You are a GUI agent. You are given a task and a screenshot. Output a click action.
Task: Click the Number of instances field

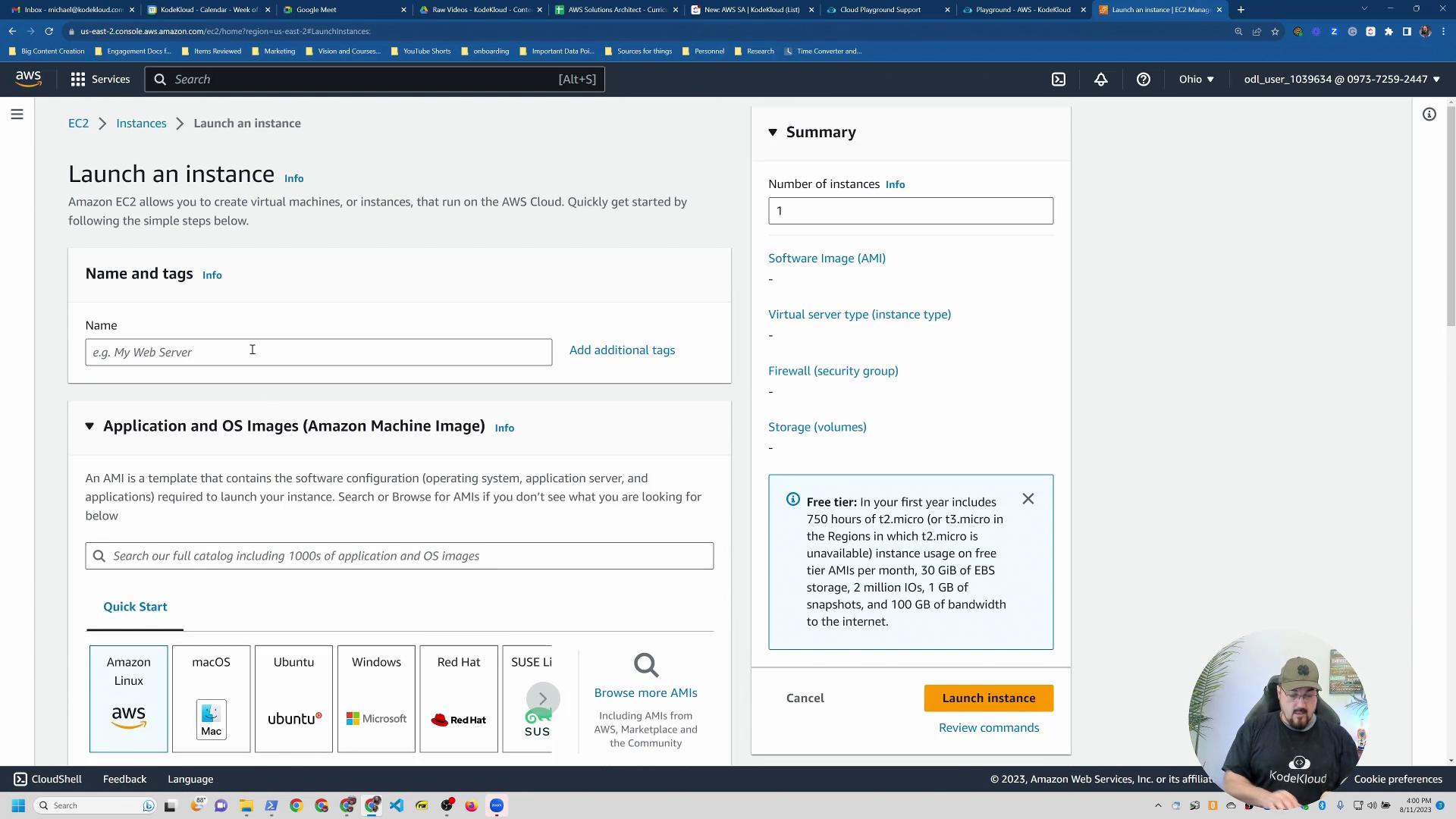tap(911, 211)
